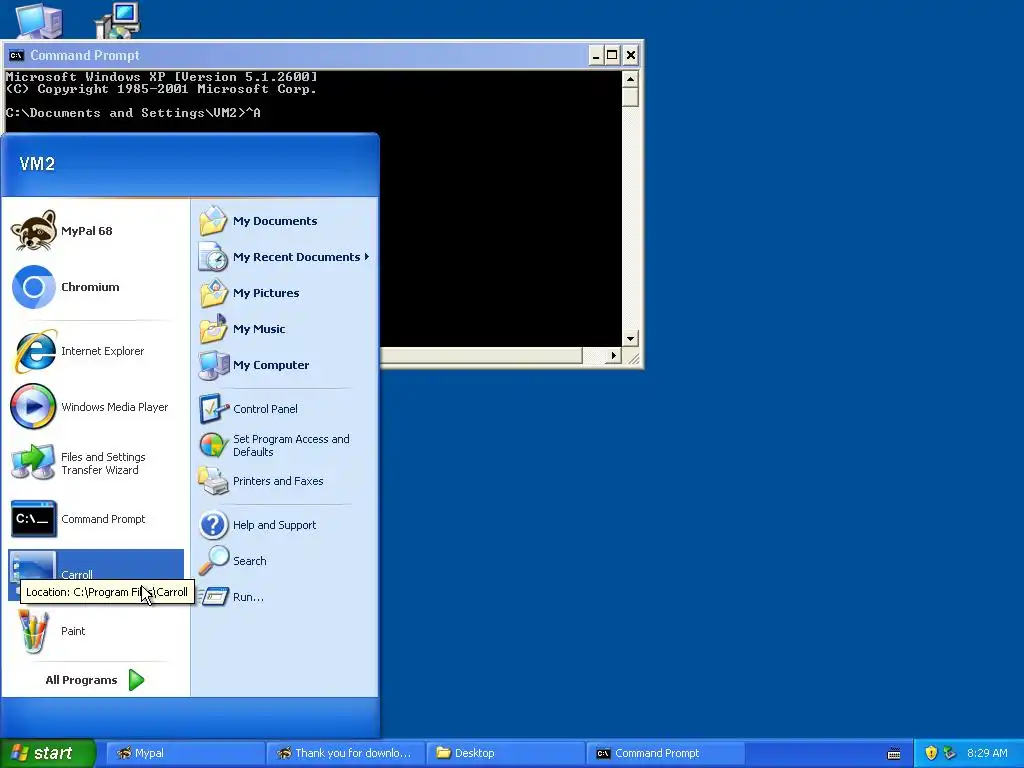This screenshot has width=1024, height=768.
Task: Click the network connection tray icon
Action: pos(949,753)
